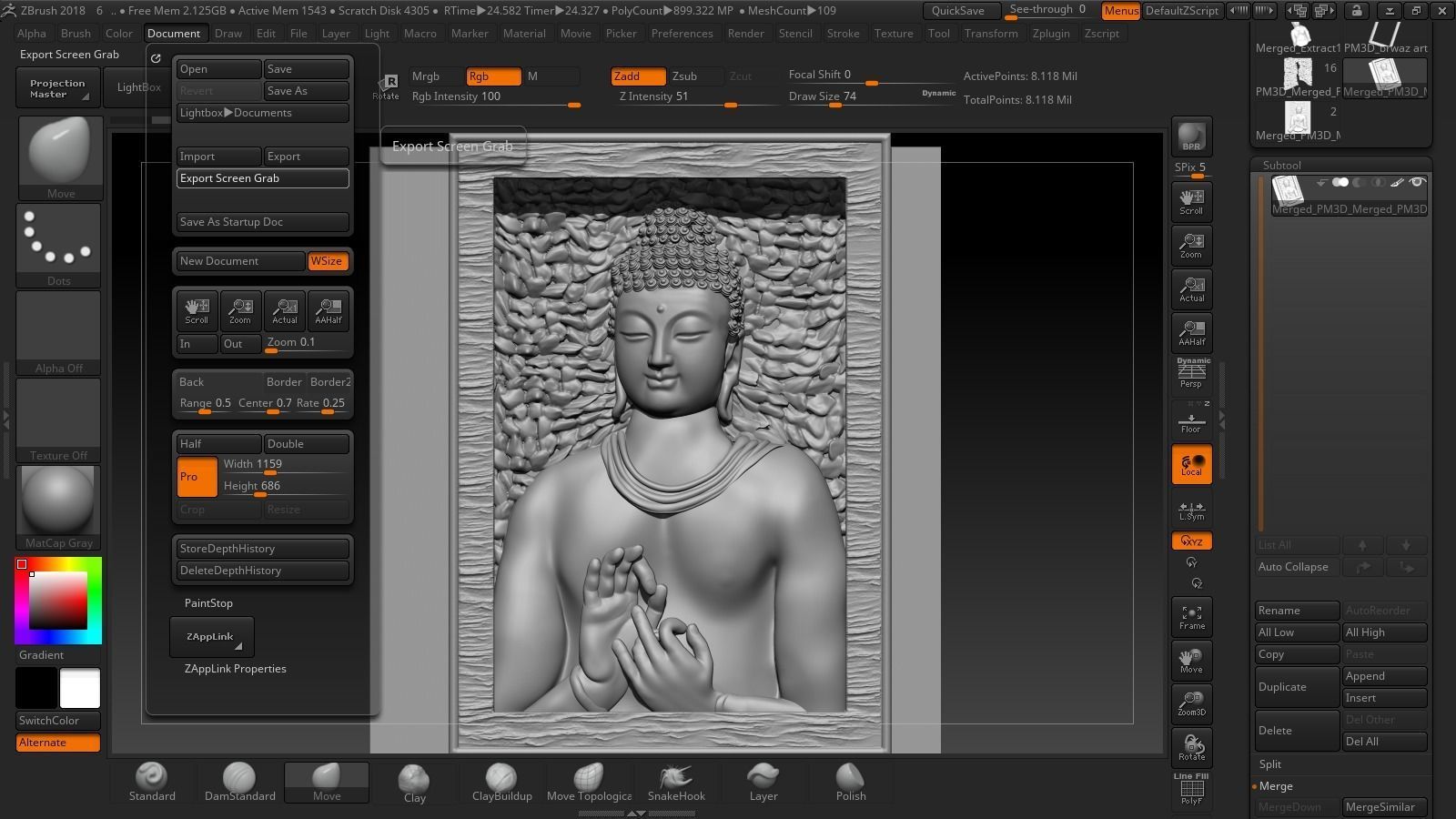The image size is (1456, 819).
Task: Click the Document palette AAHalf icon
Action: coord(329,310)
